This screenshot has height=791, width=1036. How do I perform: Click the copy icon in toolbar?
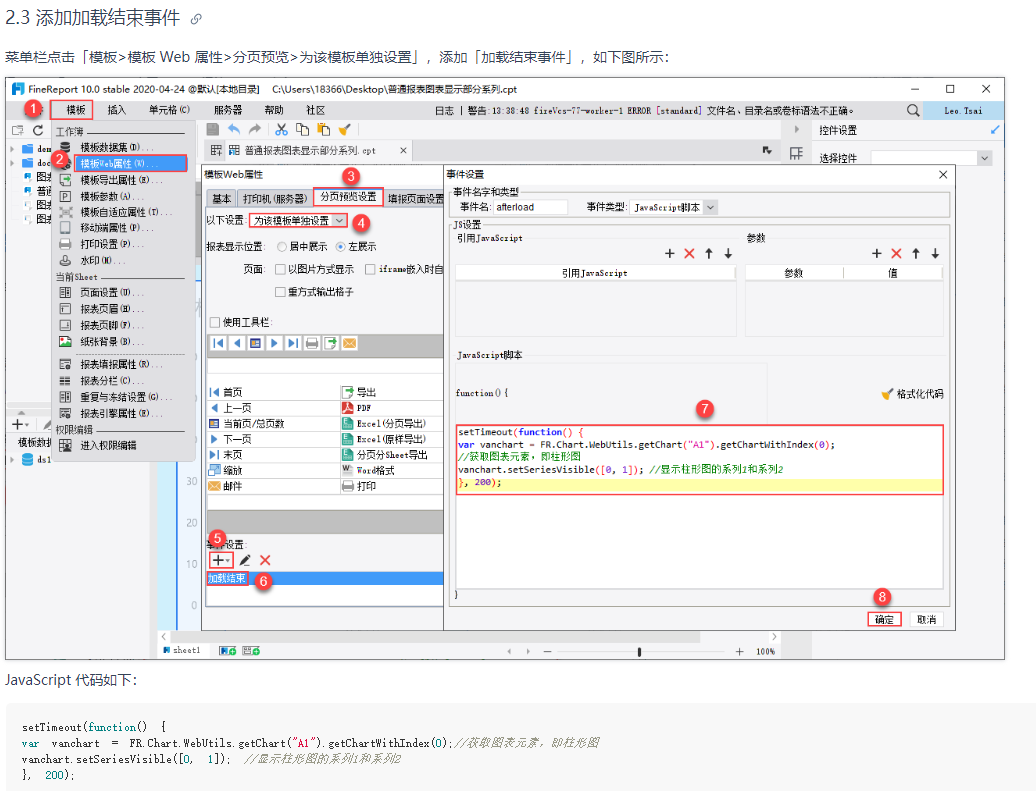[303, 130]
